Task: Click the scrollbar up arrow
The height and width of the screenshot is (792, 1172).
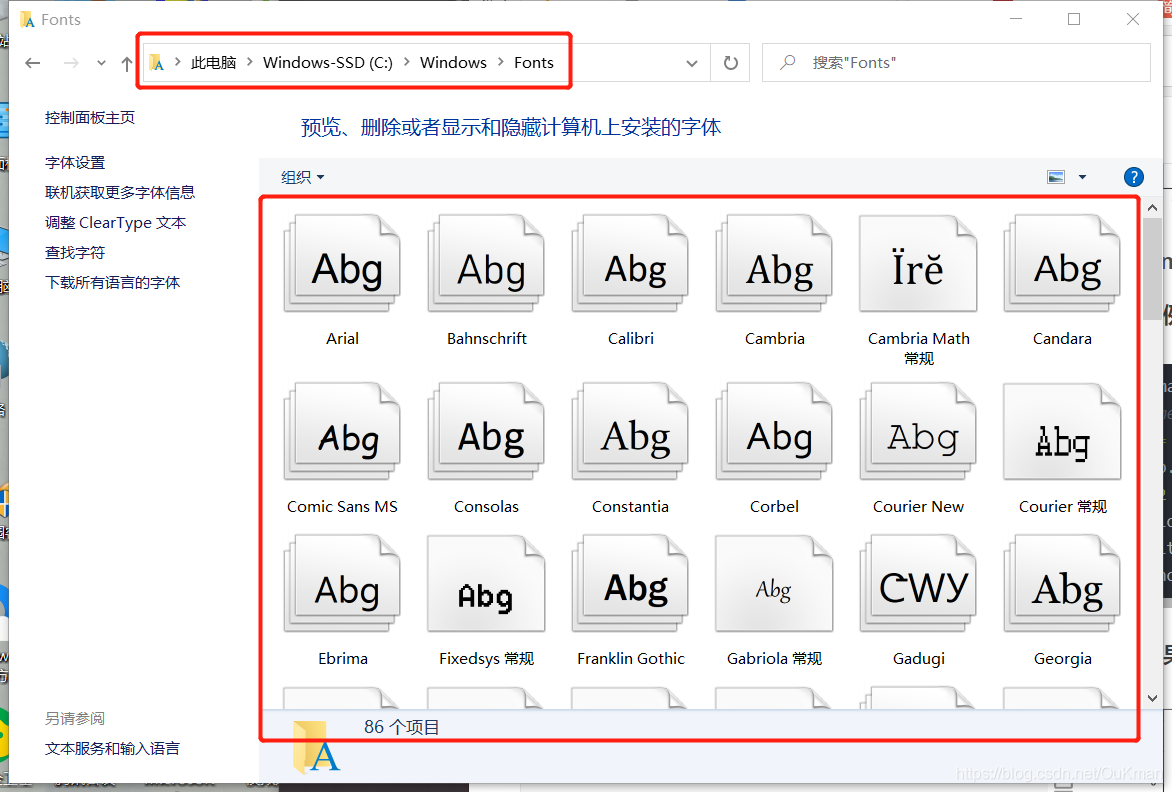Action: click(1152, 208)
